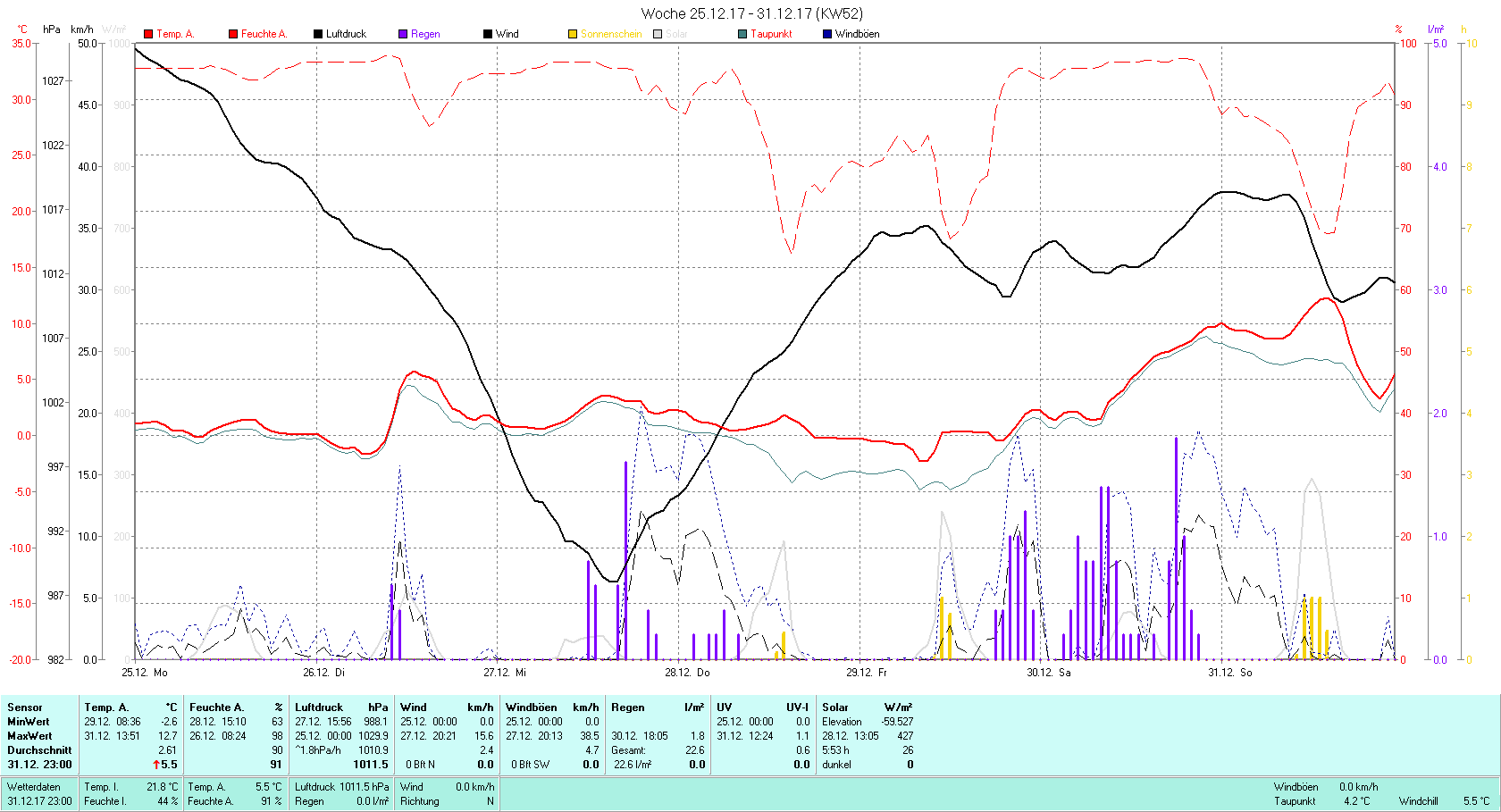Click the 'Windchill' label at bottom right
This screenshot has width=1501, height=812.
click(x=1419, y=801)
